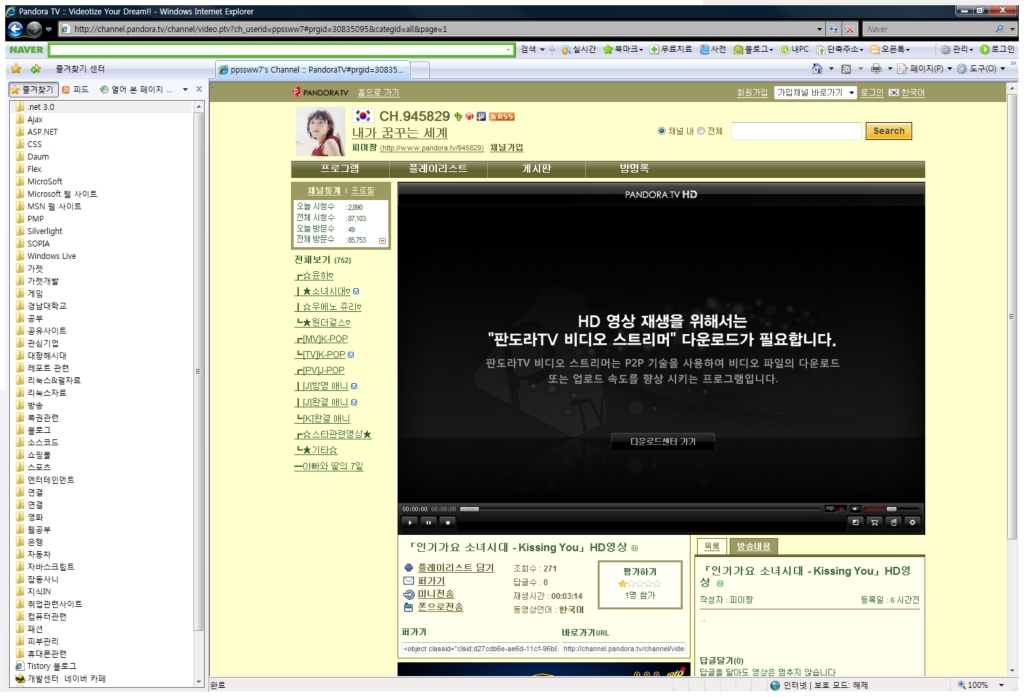
Task: Click the pause button in the video player
Action: 428,522
